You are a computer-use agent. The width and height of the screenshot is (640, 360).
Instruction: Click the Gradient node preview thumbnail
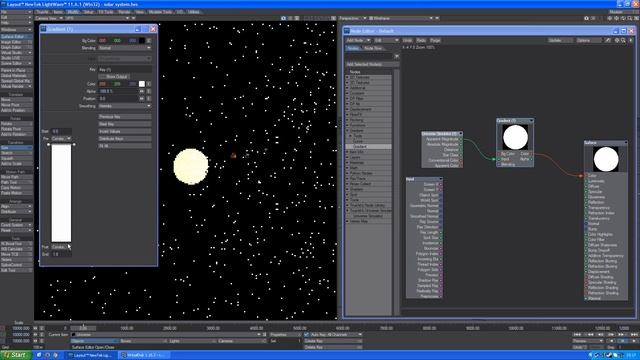[515, 137]
